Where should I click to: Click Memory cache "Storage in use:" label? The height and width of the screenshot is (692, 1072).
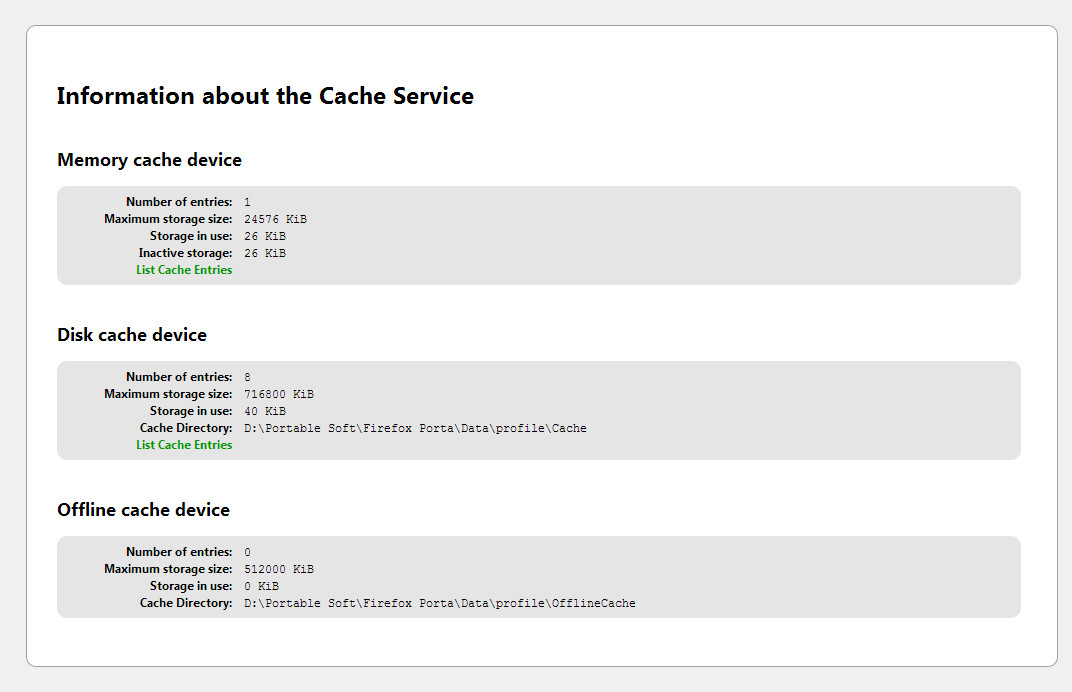coord(191,236)
